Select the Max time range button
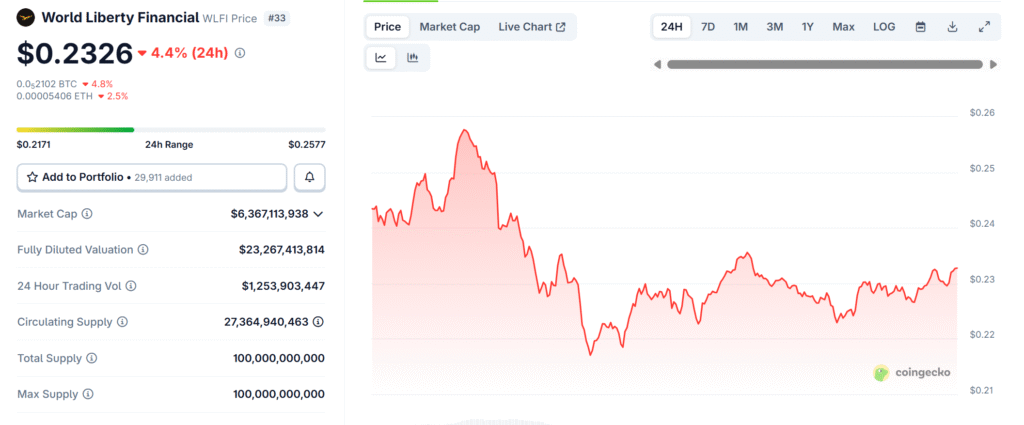 click(x=843, y=26)
